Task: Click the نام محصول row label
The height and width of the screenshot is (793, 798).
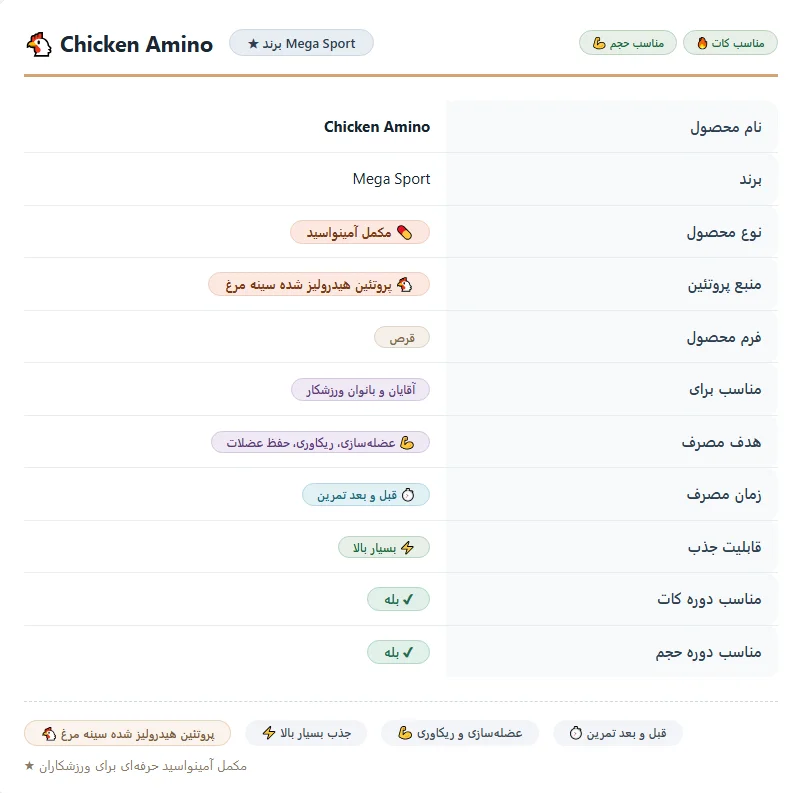Action: (726, 127)
